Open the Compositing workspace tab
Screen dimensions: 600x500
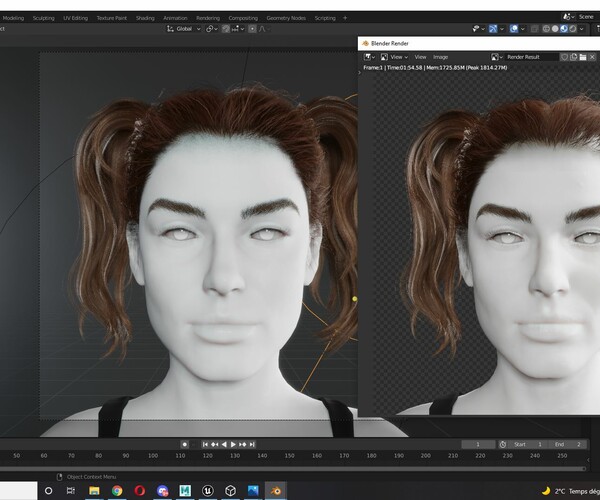[243, 18]
